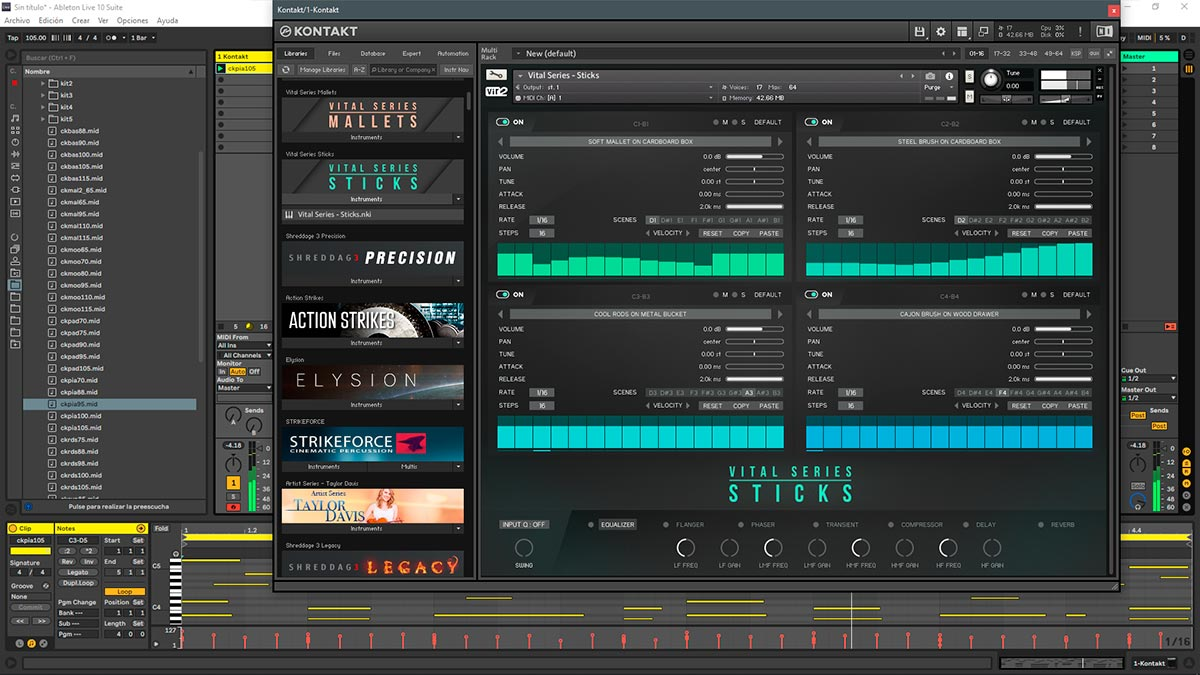Image resolution: width=1200 pixels, height=675 pixels.
Task: Open instrument info icon beside camera
Action: 947,76
